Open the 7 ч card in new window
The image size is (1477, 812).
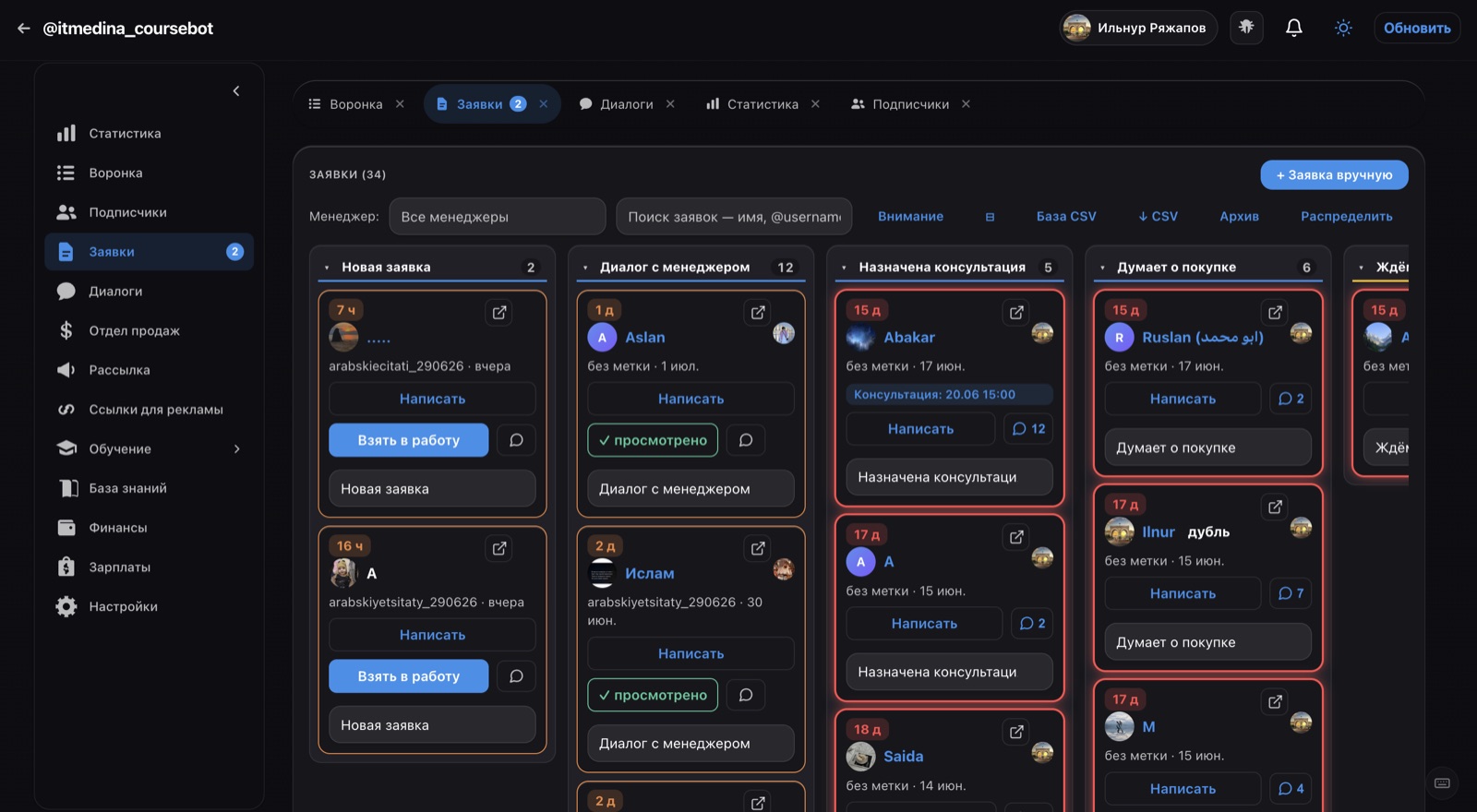click(499, 313)
